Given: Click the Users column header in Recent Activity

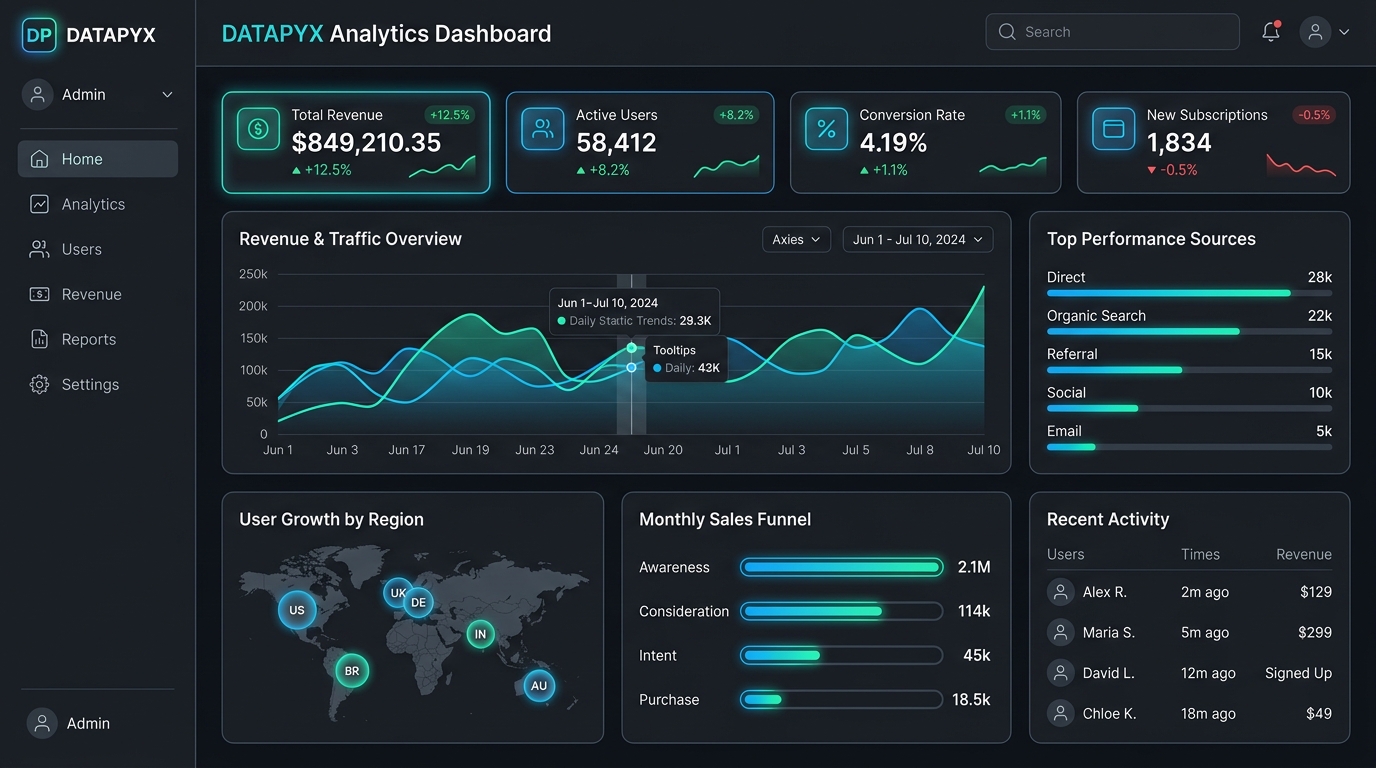Looking at the screenshot, I should coord(1065,554).
